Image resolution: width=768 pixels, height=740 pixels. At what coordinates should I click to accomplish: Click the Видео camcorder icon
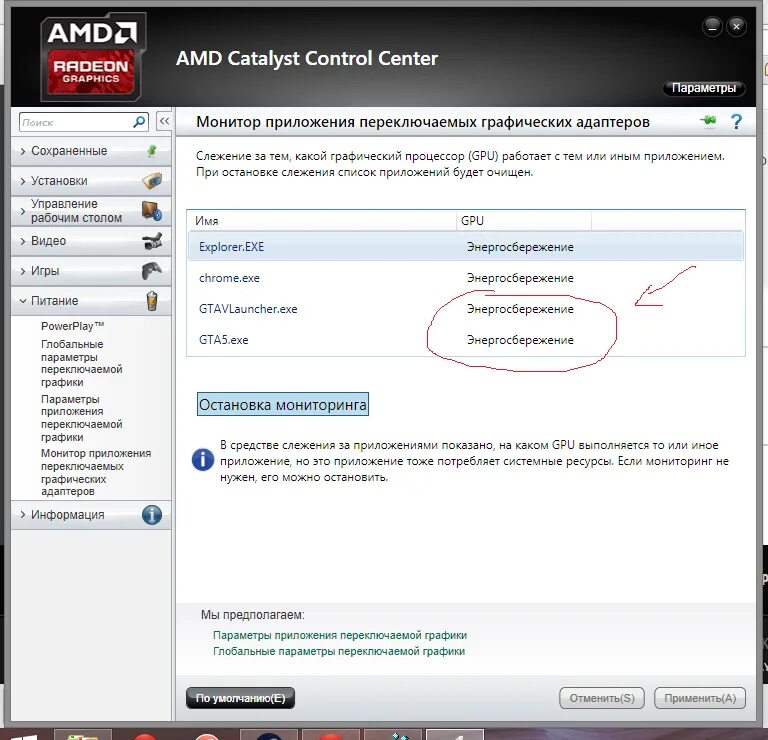[x=152, y=240]
